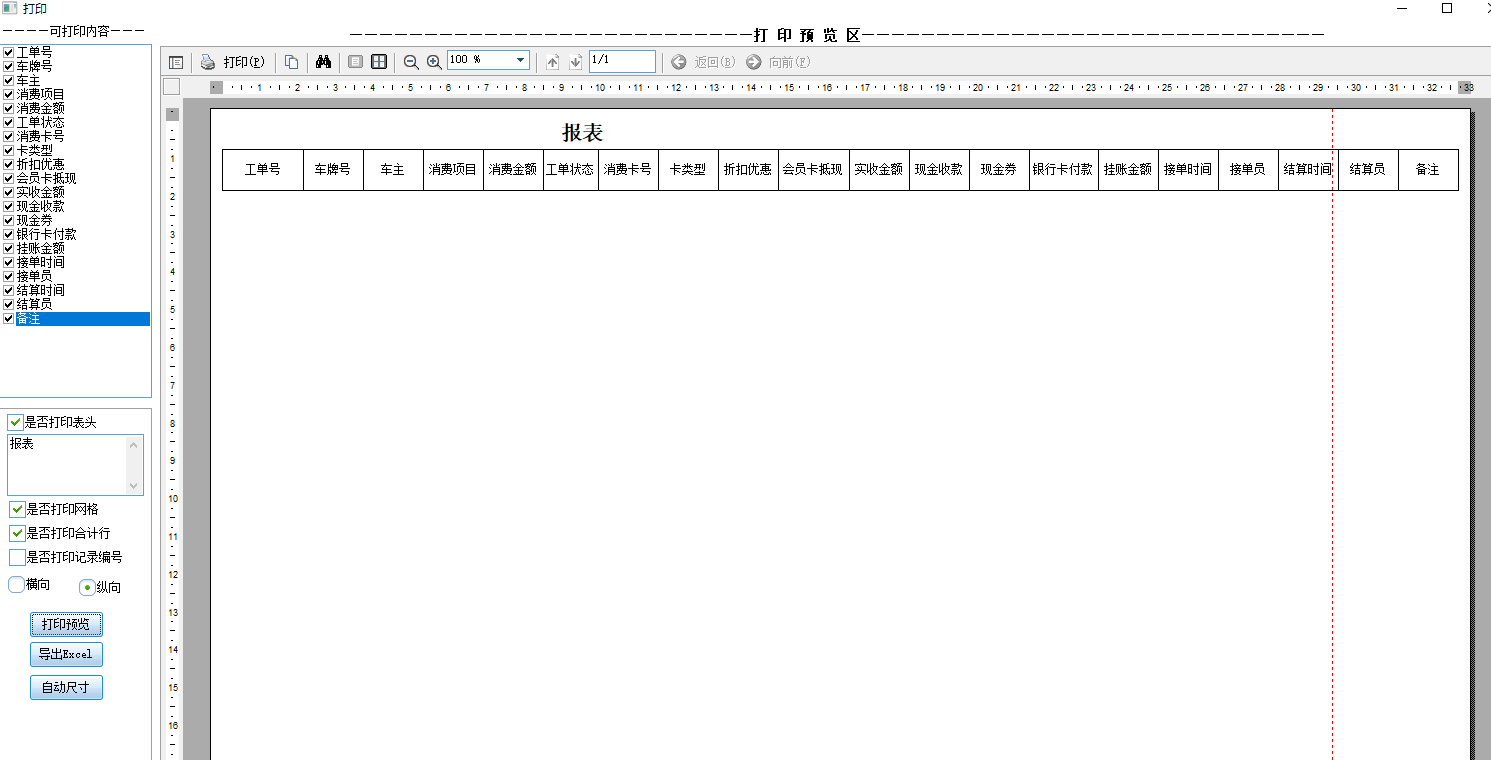
Task: Click the page number field 1/1
Action: pyautogui.click(x=622, y=61)
